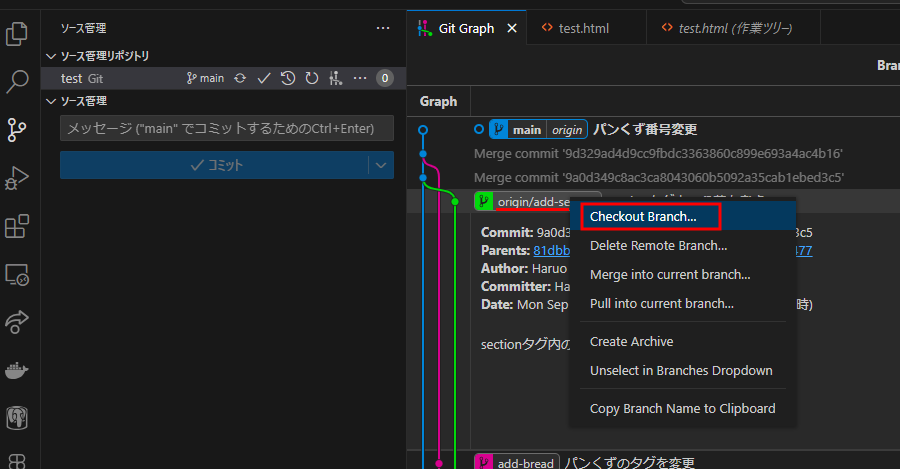This screenshot has height=469, width=900.
Task: Choose Checkout Branch... from context menu
Action: click(682, 216)
